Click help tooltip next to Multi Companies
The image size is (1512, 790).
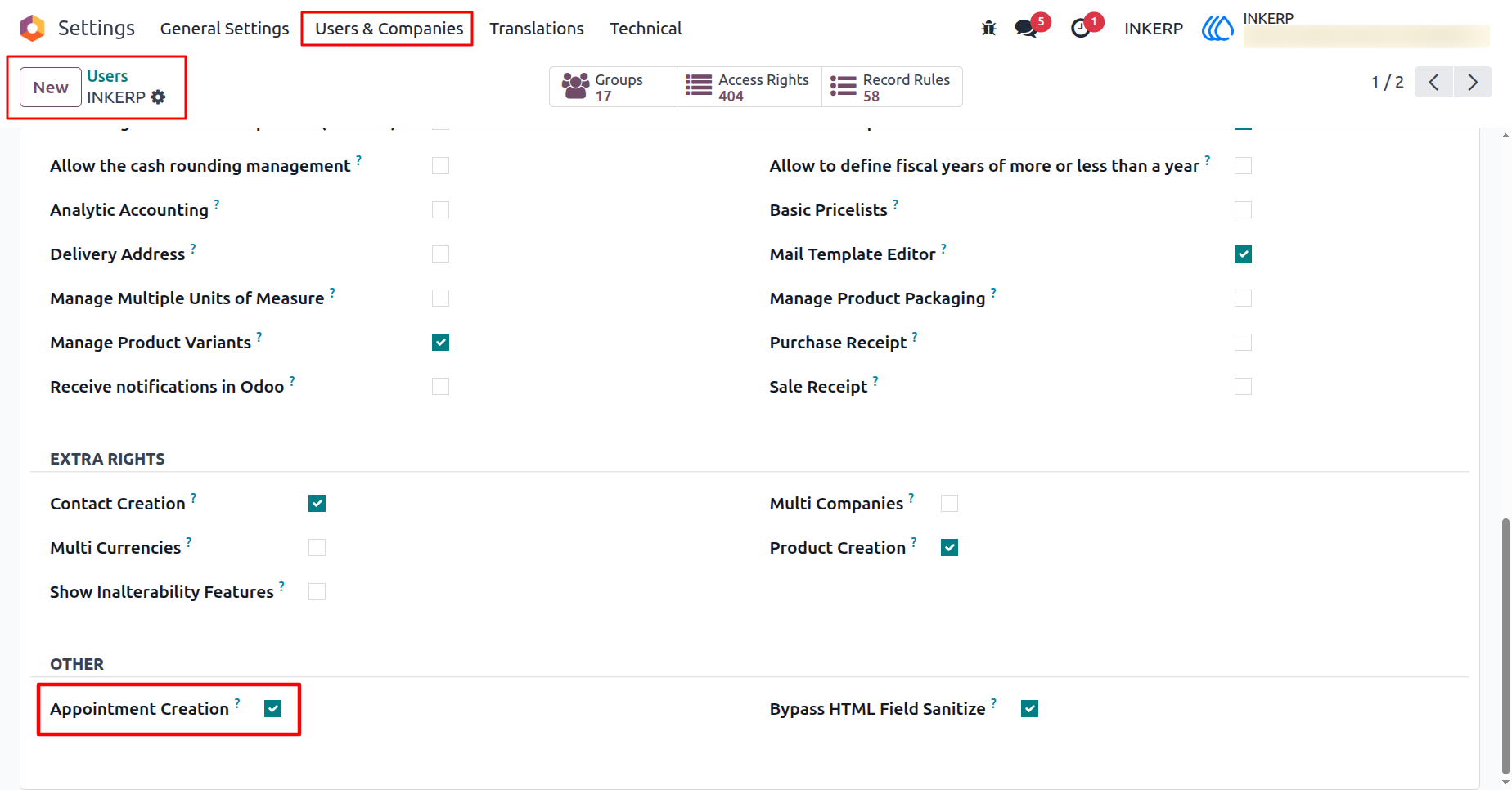point(911,496)
